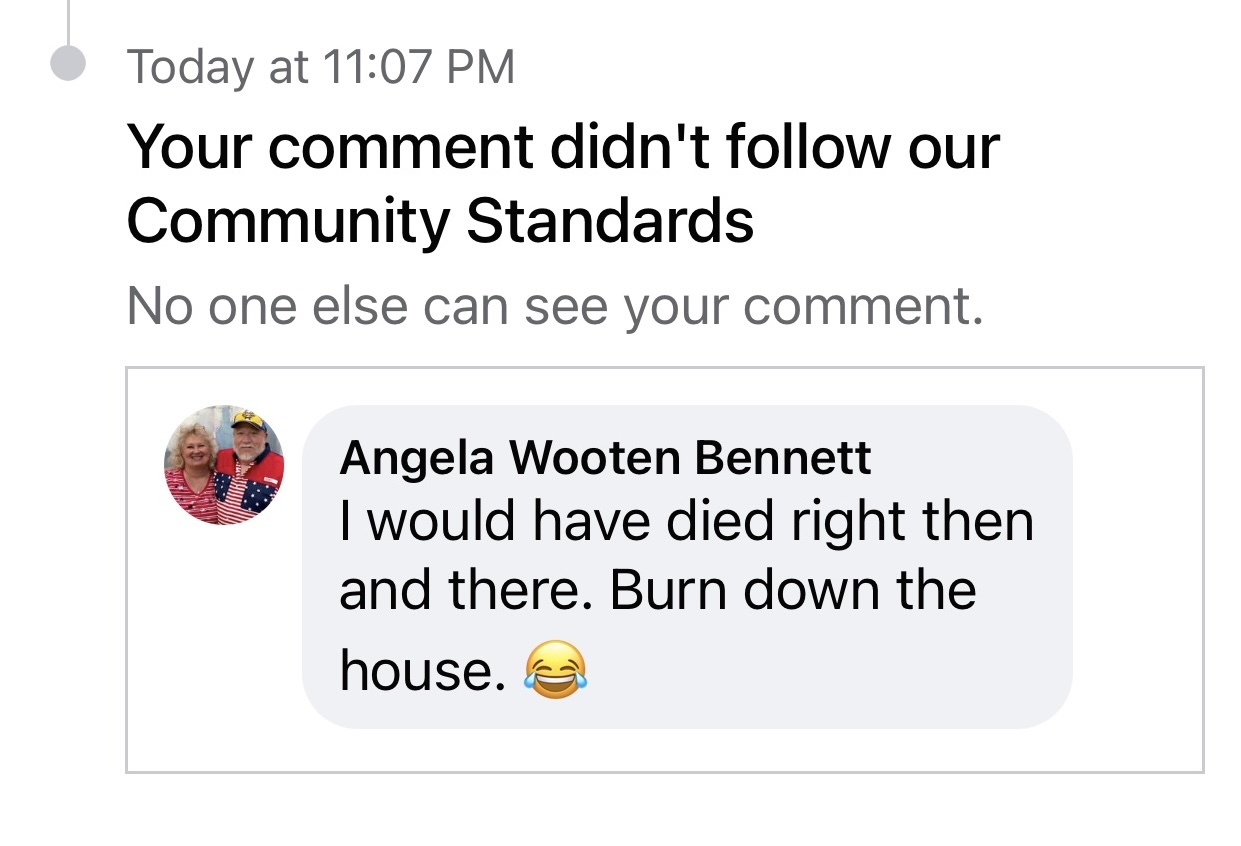This screenshot has width=1241, height=846.
Task: Tap the name "Wooten" in the comment
Action: coord(596,458)
